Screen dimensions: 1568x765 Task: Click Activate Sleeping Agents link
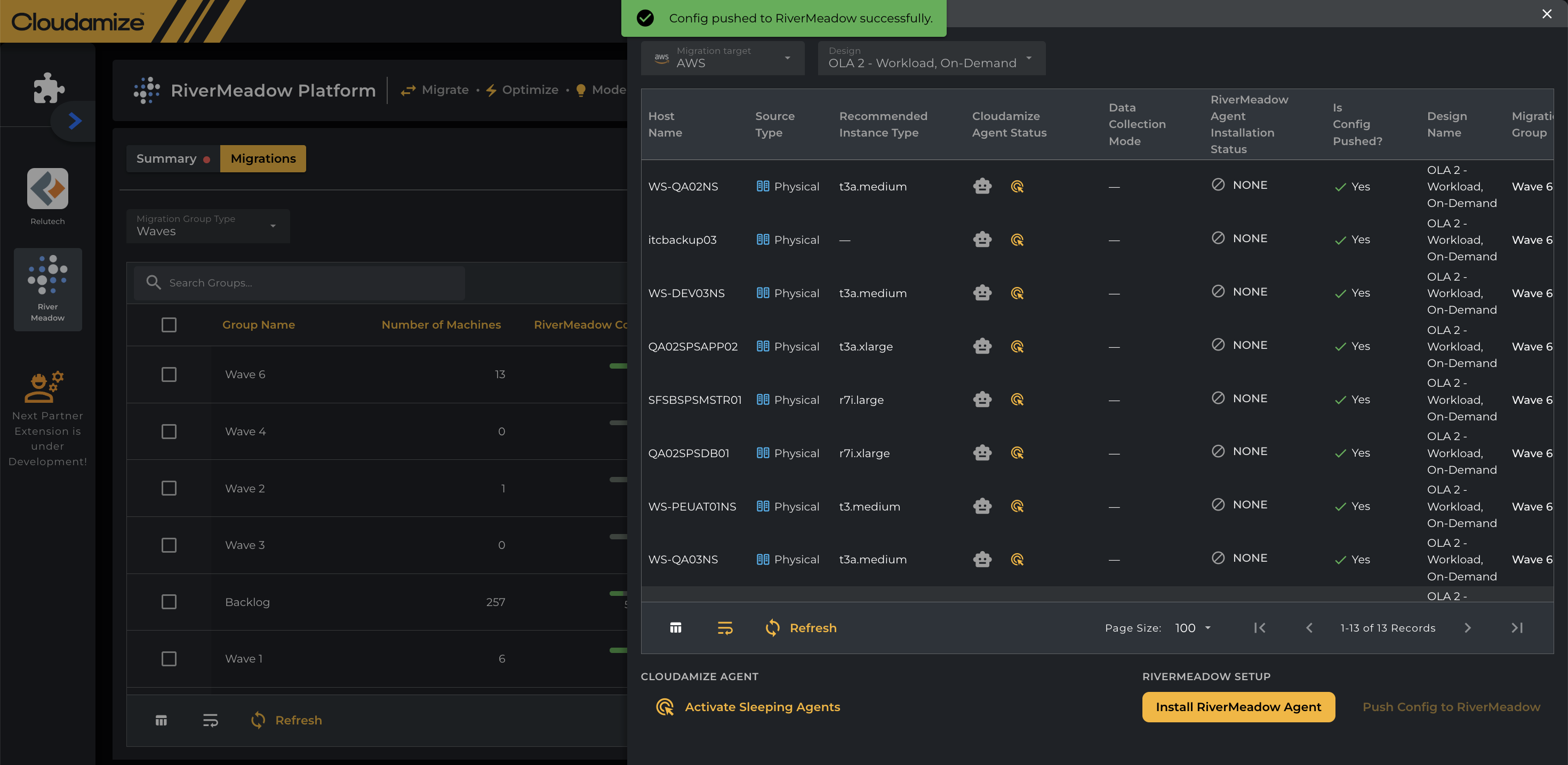(748, 706)
